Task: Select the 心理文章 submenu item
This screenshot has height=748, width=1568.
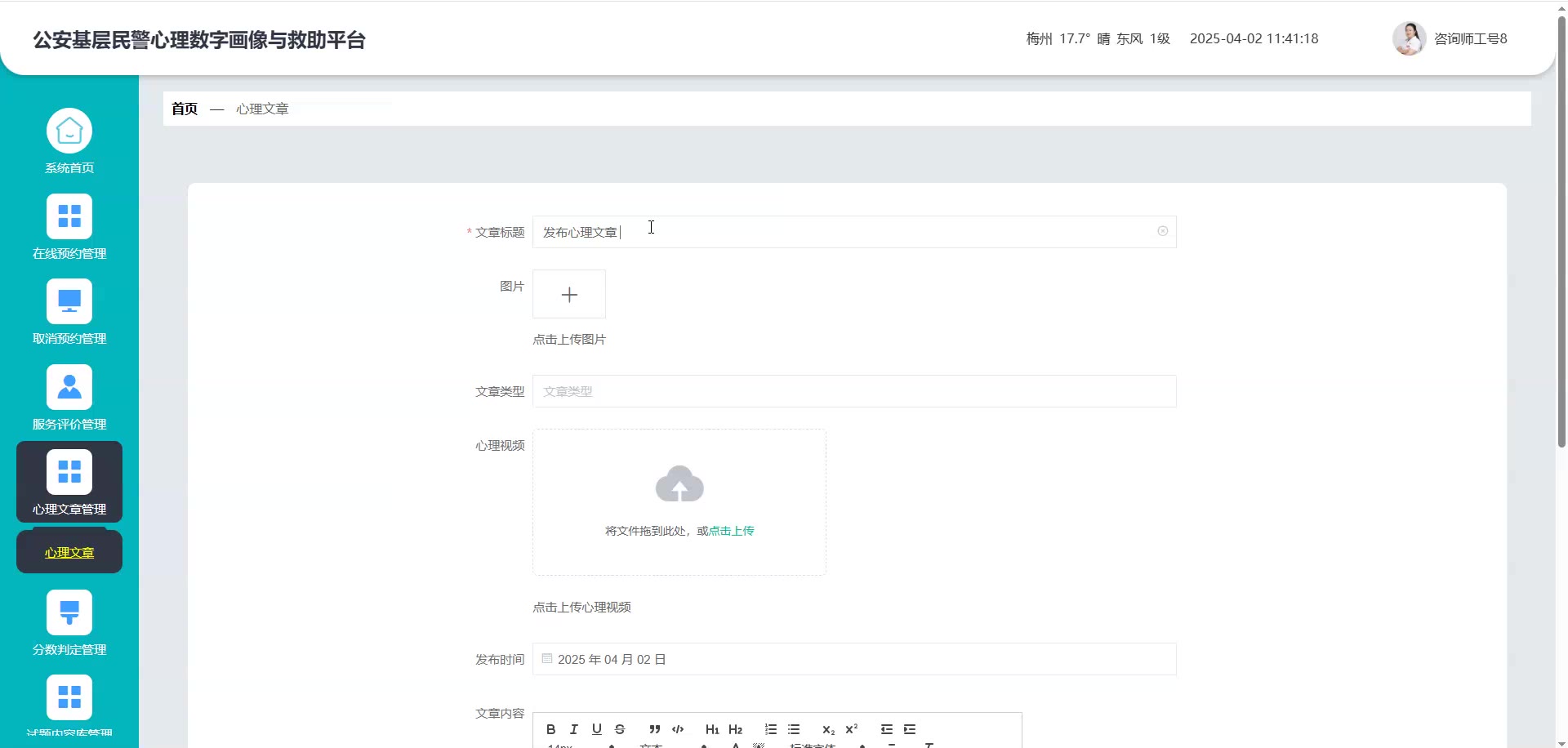Action: click(x=69, y=553)
